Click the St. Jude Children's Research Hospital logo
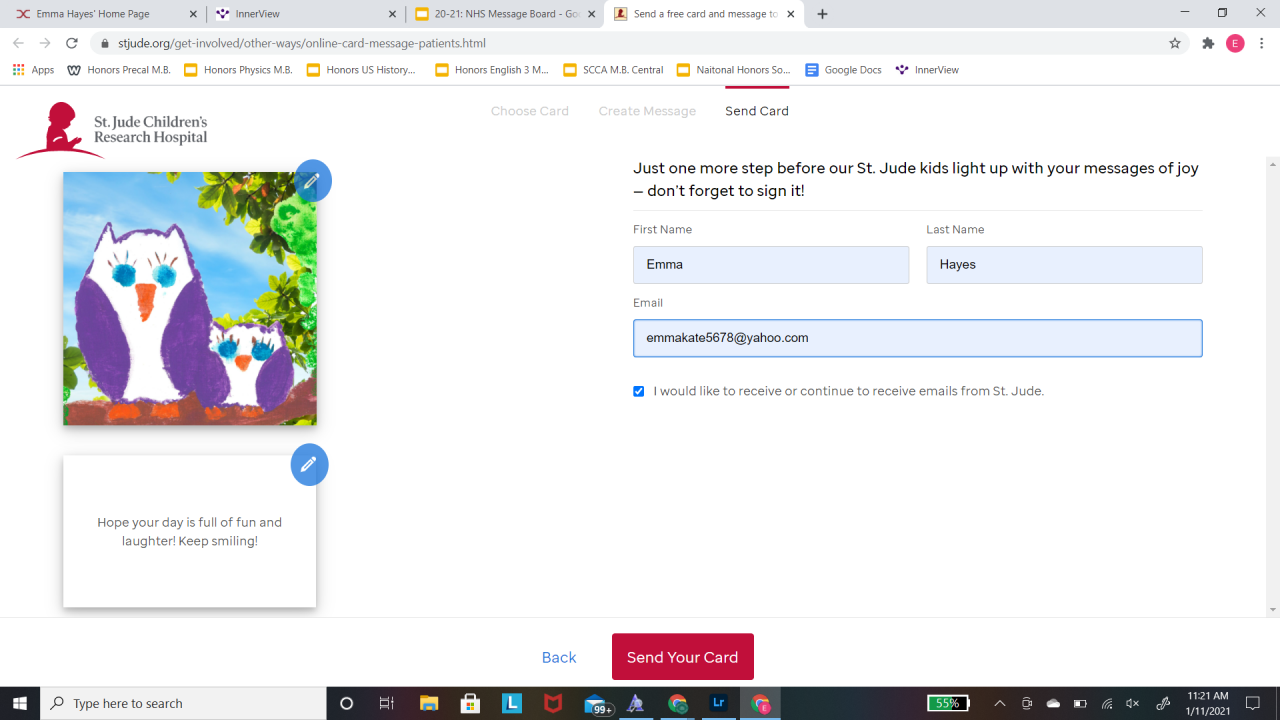The width and height of the screenshot is (1280, 720). pyautogui.click(x=112, y=130)
